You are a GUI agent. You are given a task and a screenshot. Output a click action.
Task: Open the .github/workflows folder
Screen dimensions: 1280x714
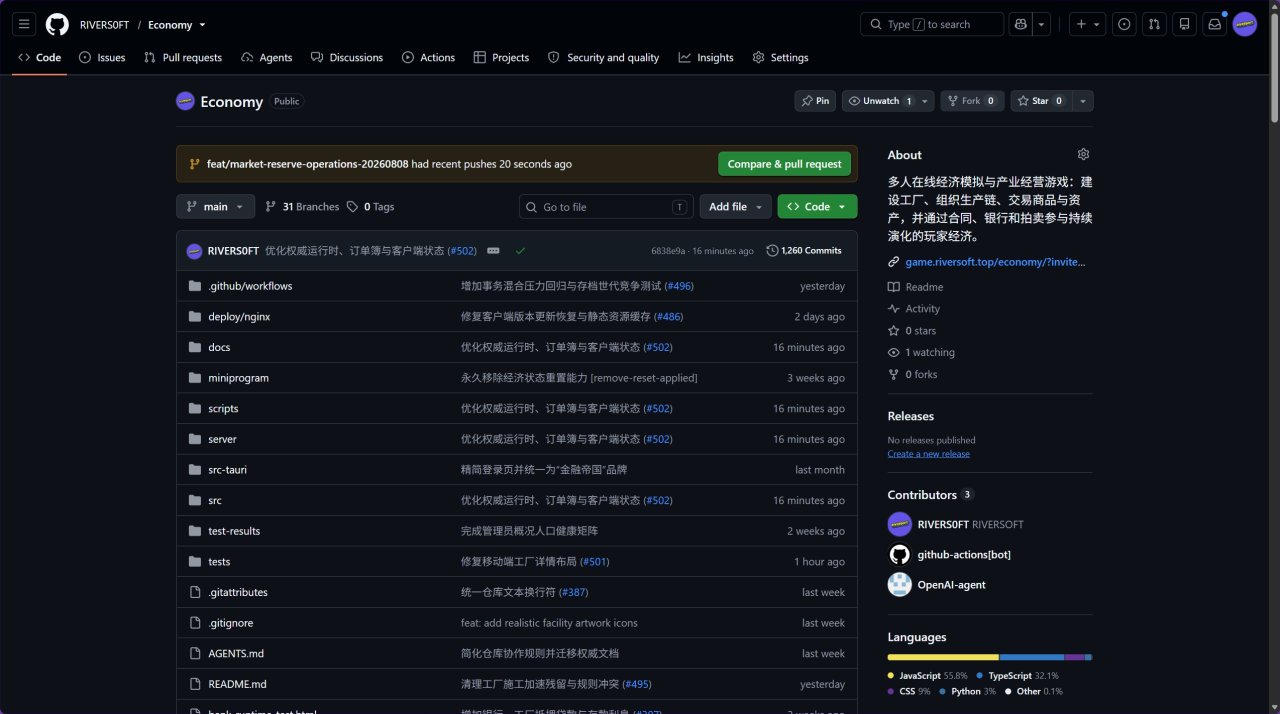click(x=250, y=286)
